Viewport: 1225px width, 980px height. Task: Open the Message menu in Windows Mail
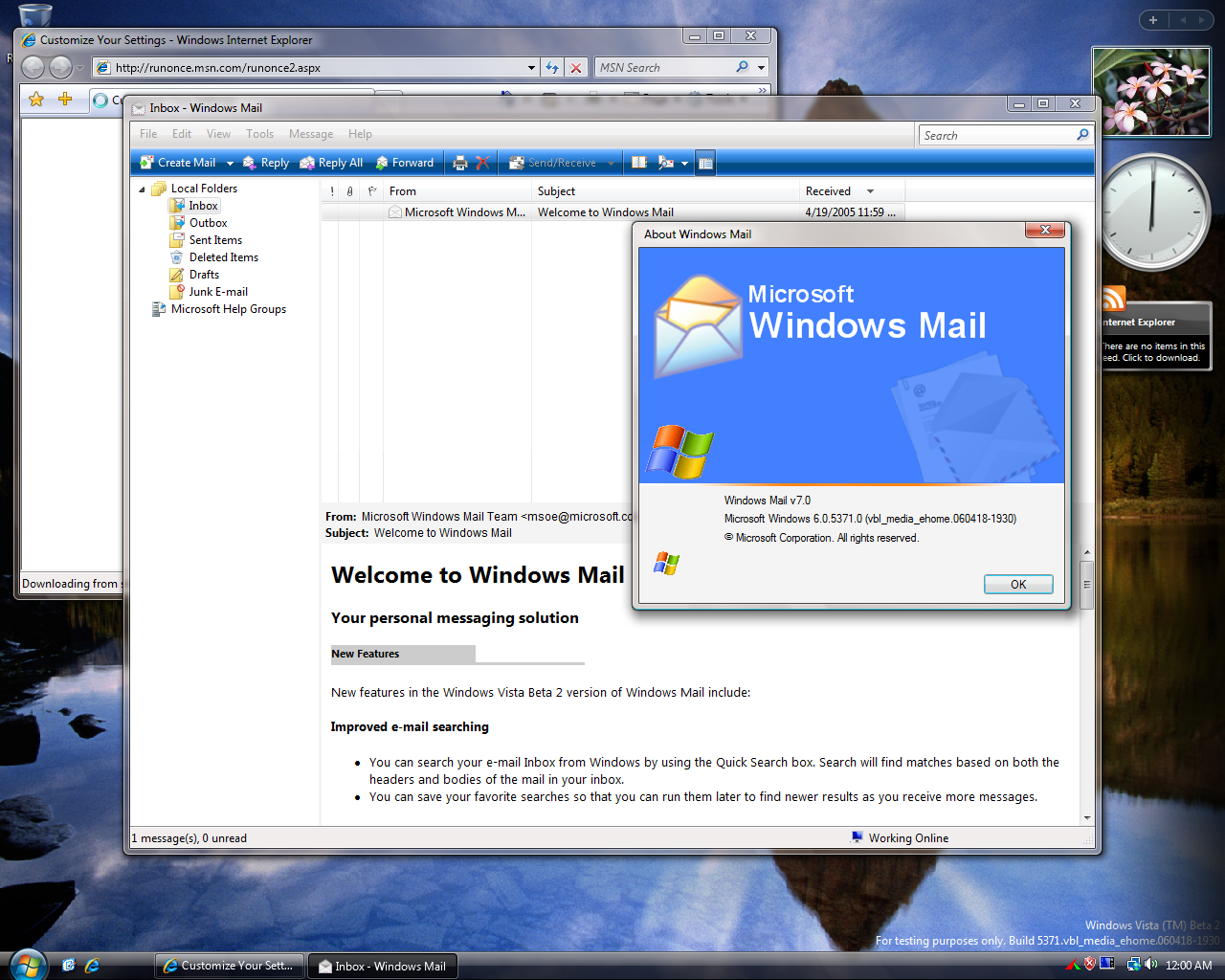click(311, 134)
